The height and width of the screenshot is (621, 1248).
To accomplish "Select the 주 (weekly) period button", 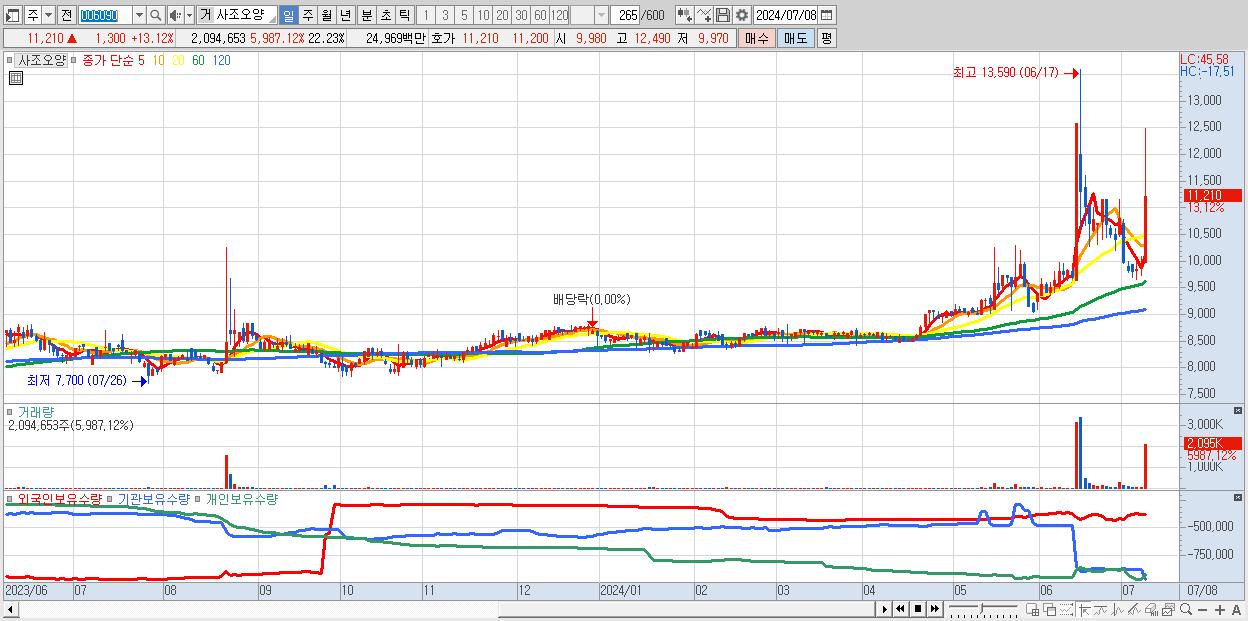I will [307, 15].
